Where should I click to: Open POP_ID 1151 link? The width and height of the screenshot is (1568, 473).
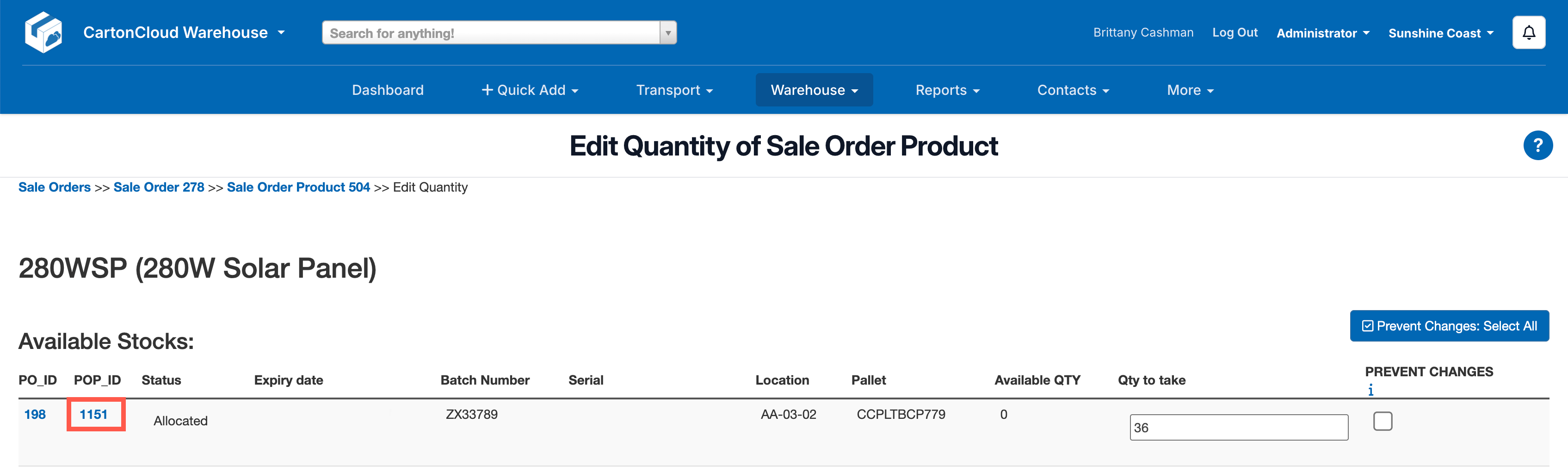pyautogui.click(x=94, y=414)
